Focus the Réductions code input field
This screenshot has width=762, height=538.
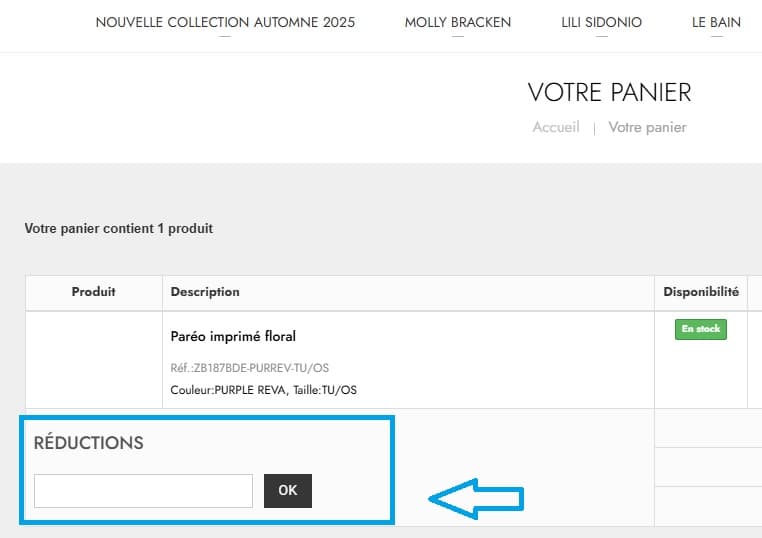pos(143,491)
